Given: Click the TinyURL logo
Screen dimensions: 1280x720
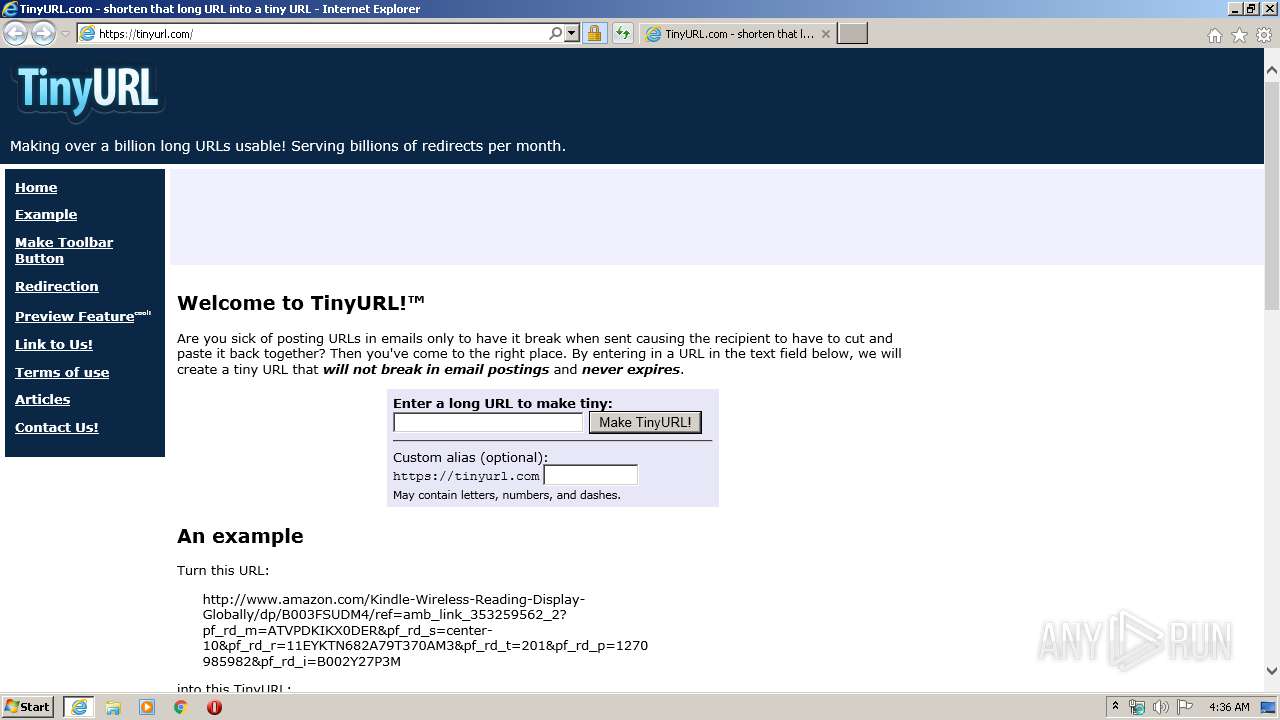Looking at the screenshot, I should 88,90.
